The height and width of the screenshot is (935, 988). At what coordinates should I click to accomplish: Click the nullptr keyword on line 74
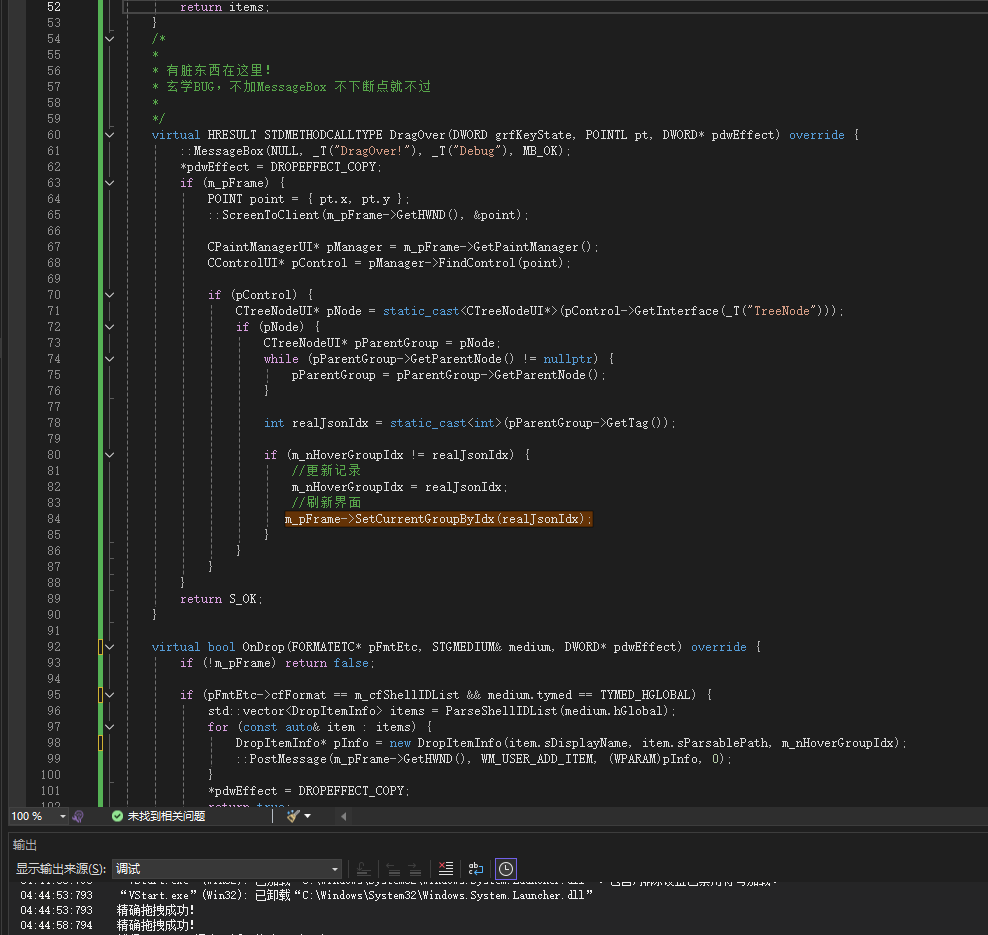tap(568, 359)
